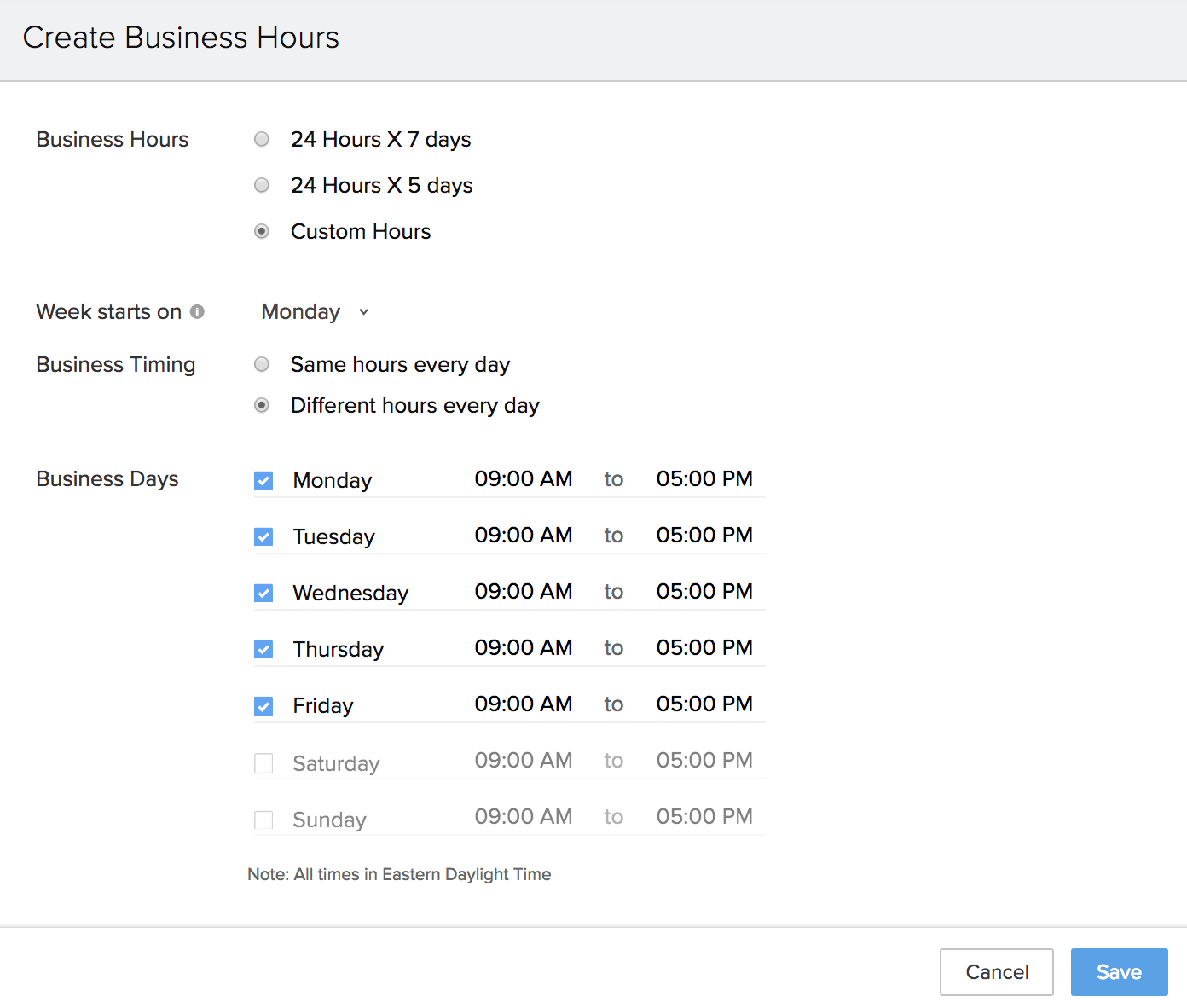Change Friday's start time
This screenshot has height=1008, width=1187.
point(524,704)
